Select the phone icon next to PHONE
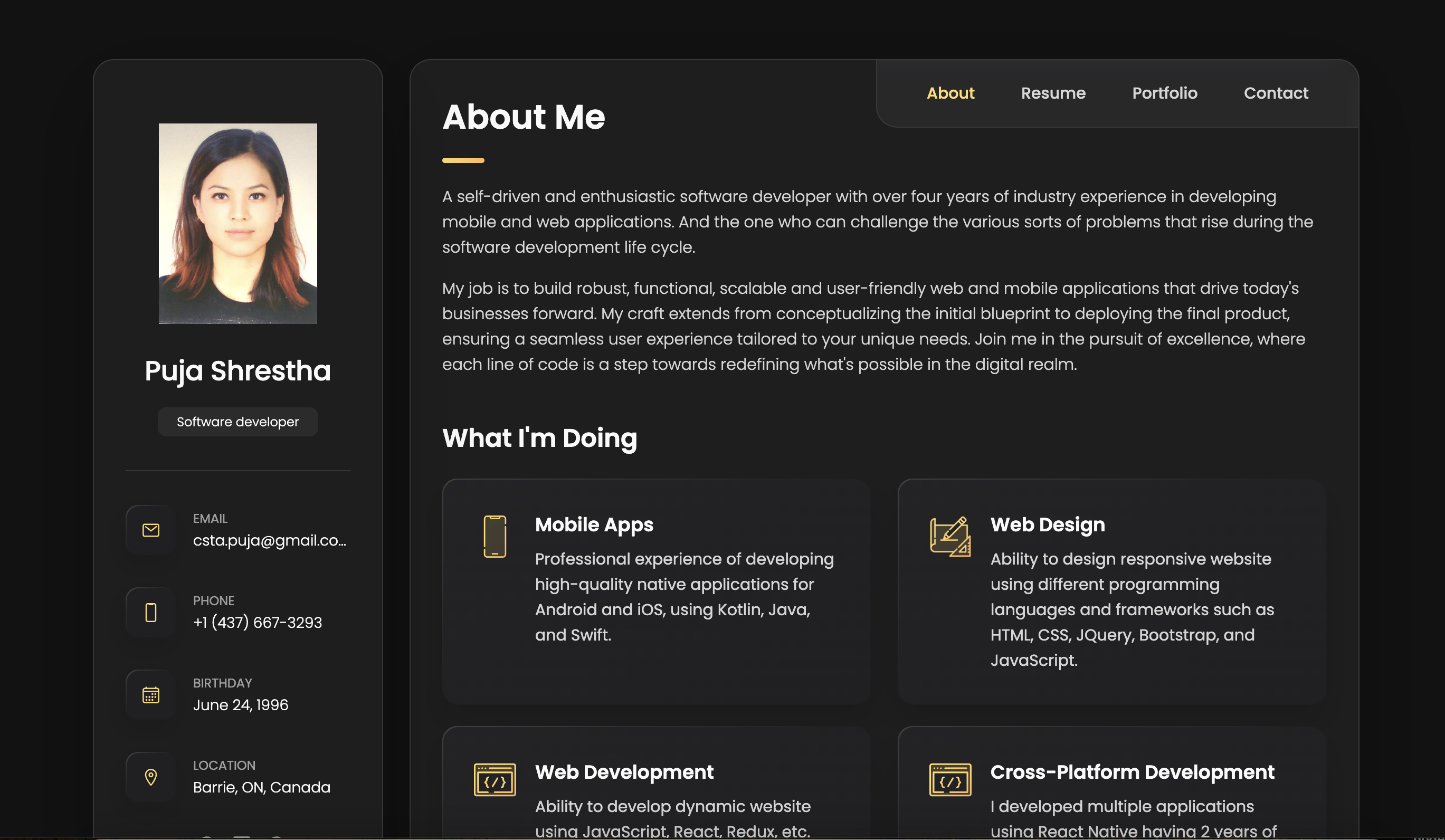Image resolution: width=1445 pixels, height=840 pixels. [150, 613]
